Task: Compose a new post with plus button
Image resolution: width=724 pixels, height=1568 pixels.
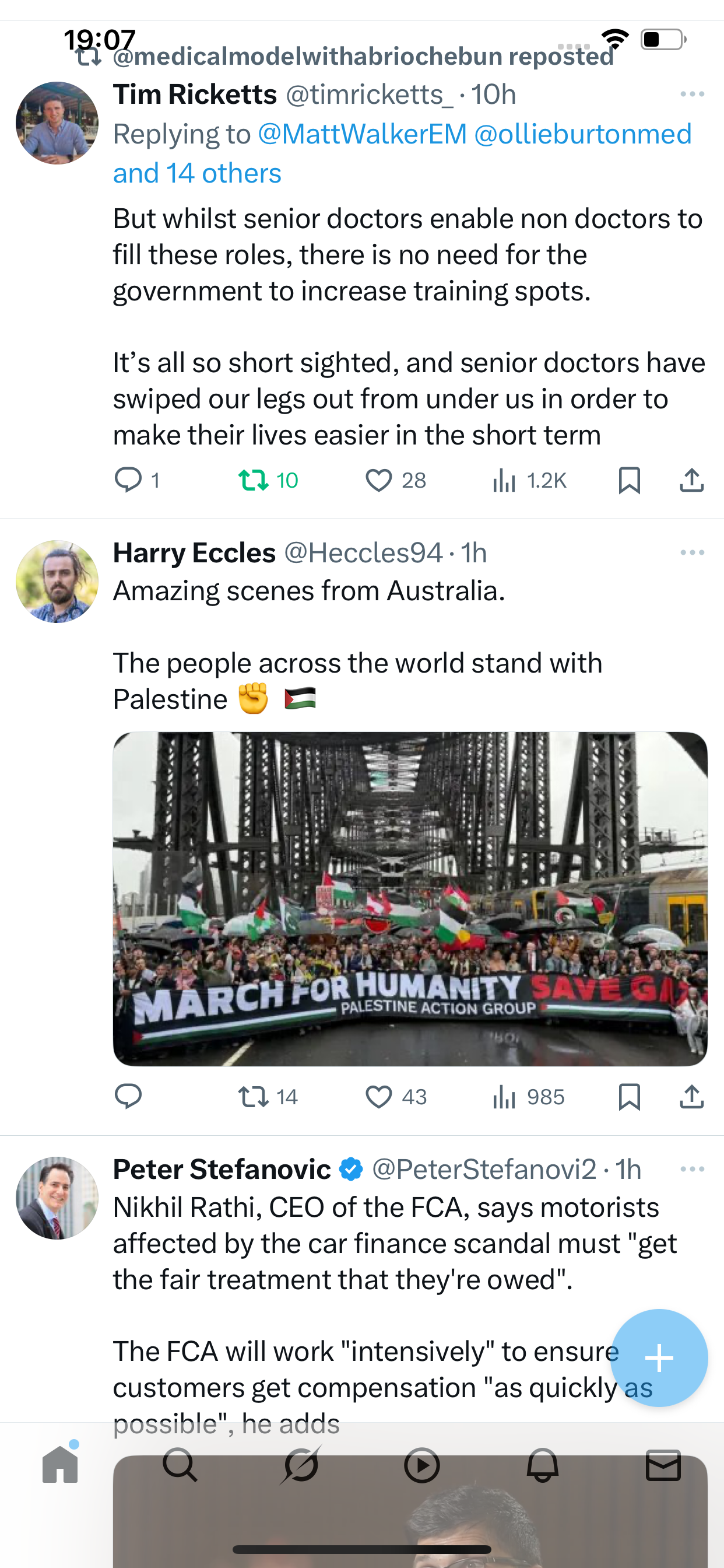Action: 659,1358
